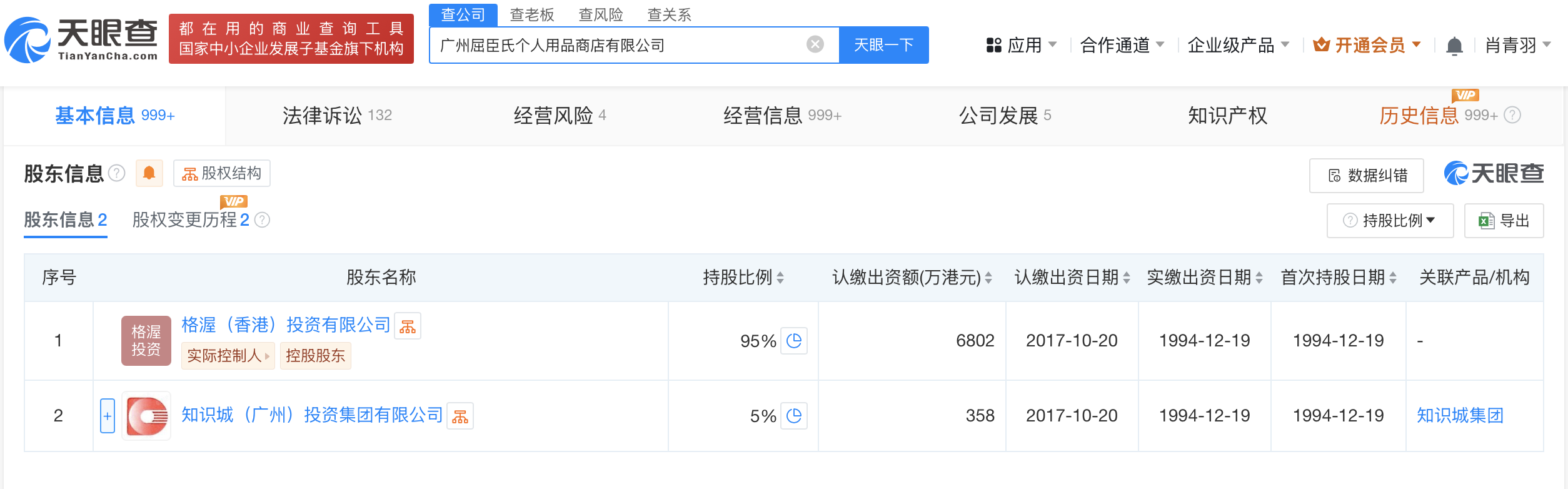This screenshot has height=489, width=1568.
Task: Click the notification bell in header
Action: [1454, 46]
